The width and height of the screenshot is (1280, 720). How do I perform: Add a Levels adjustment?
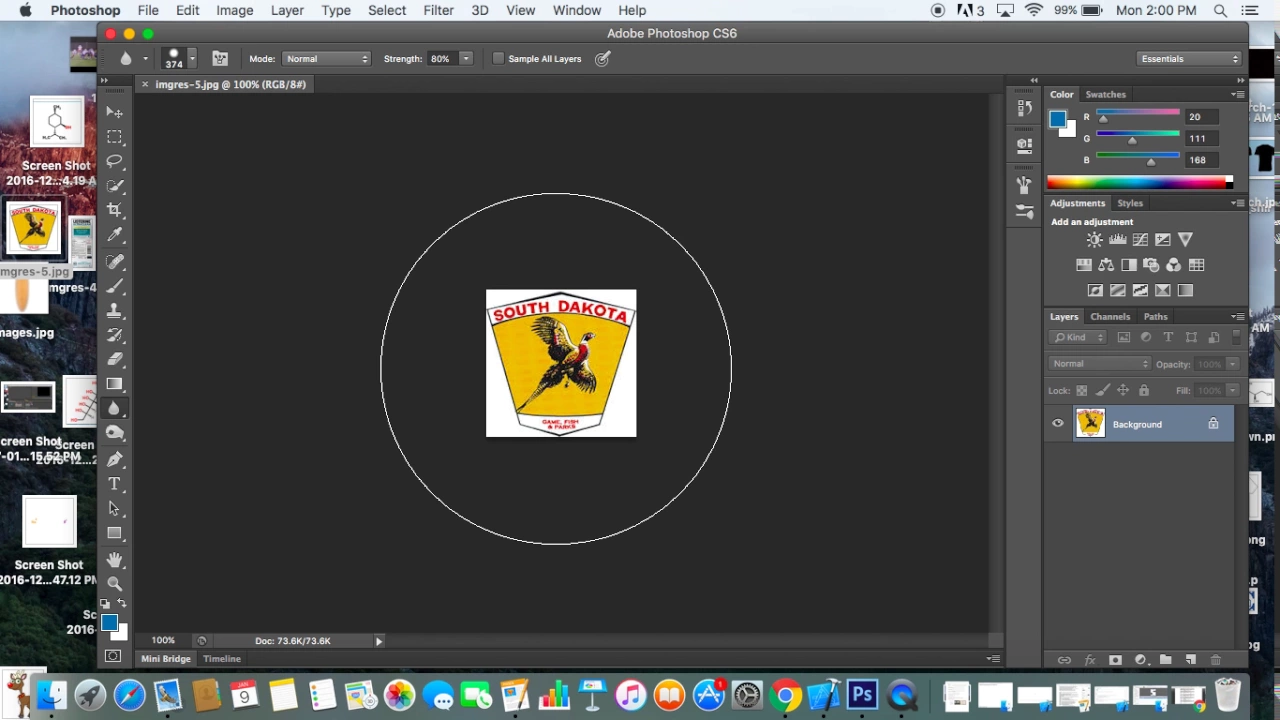(x=1117, y=240)
